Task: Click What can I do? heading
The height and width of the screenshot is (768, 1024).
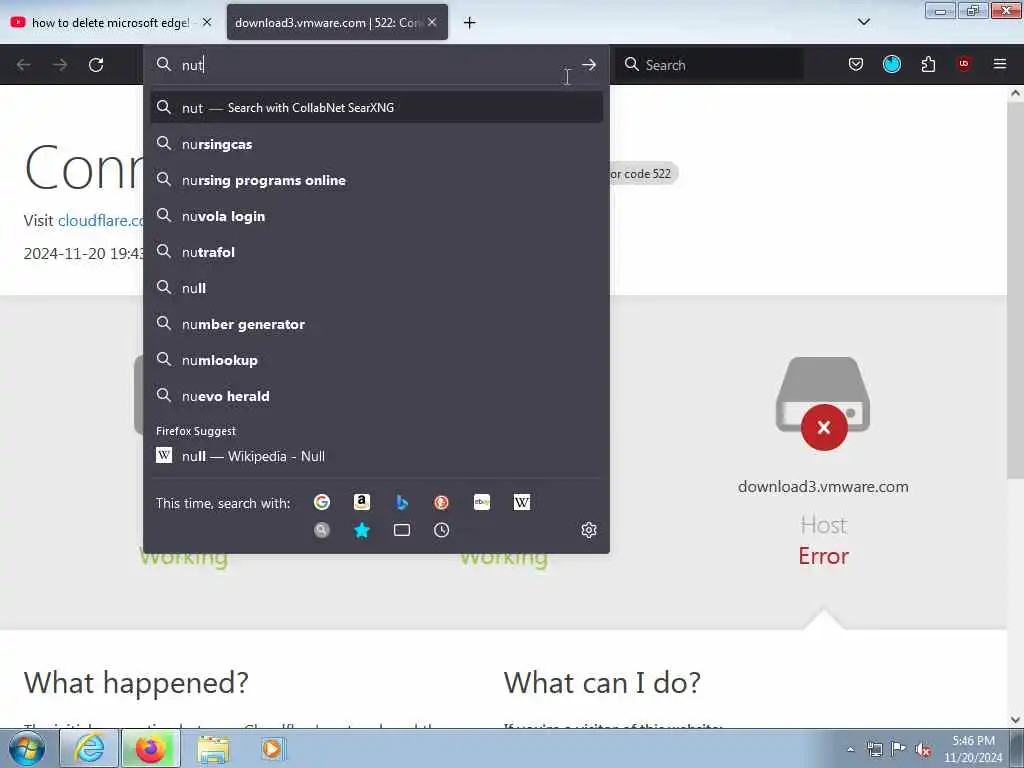Action: [x=602, y=683]
